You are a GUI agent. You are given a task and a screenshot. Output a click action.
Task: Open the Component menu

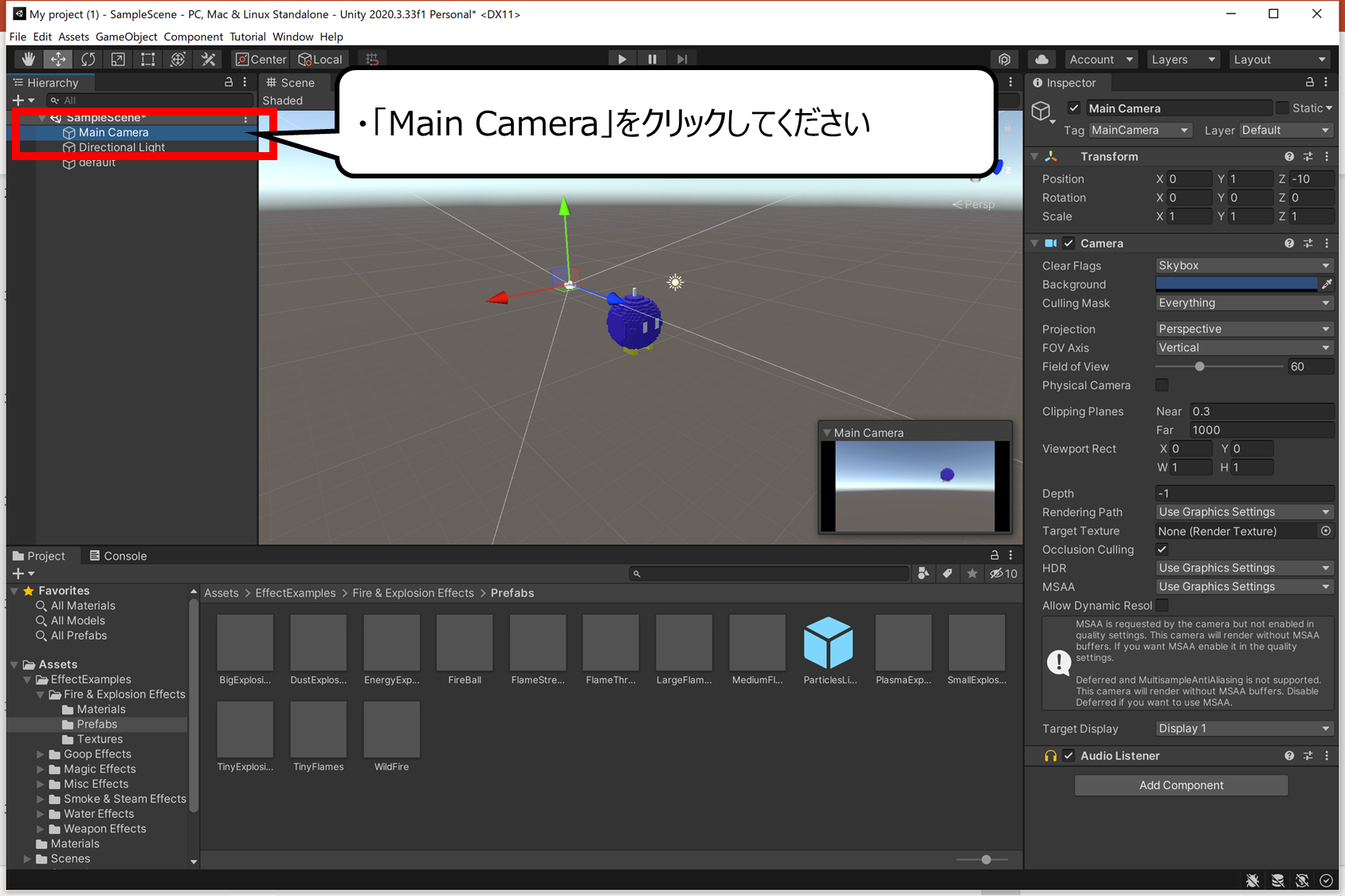[x=194, y=37]
